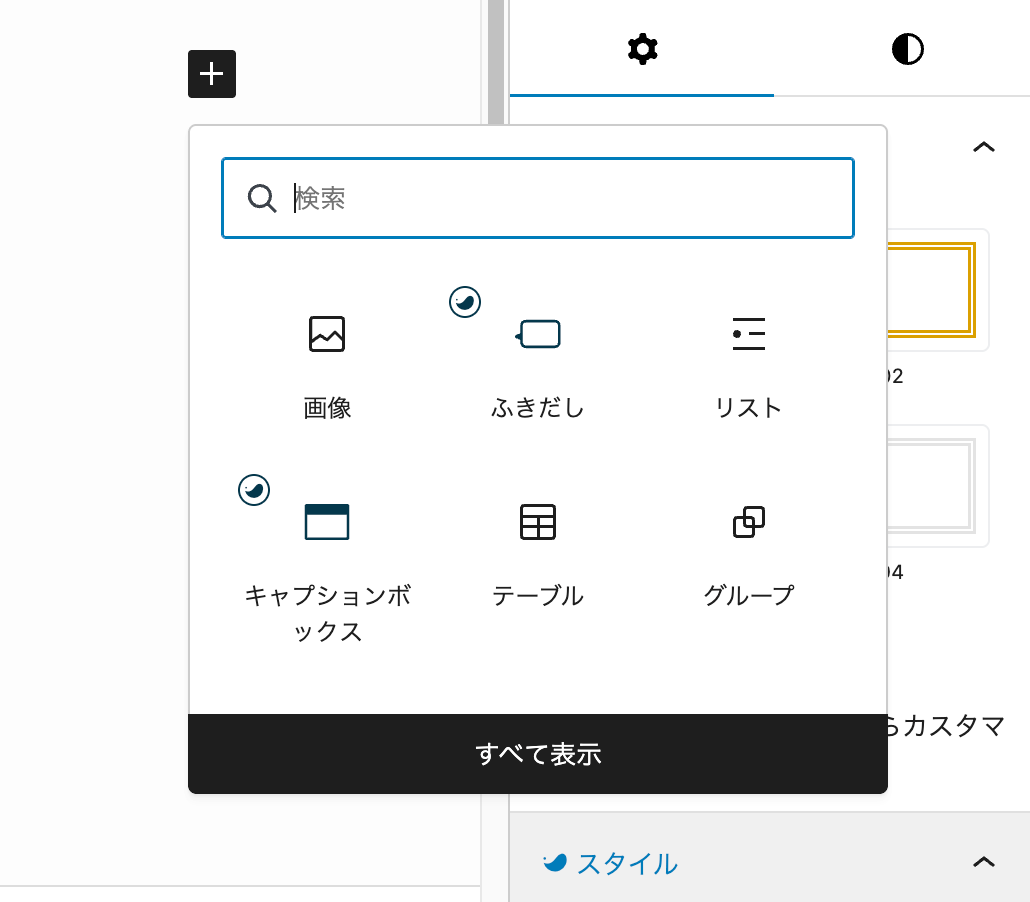Click the magnifying glass search icon
Screen dimensions: 1030x902
(x=262, y=198)
